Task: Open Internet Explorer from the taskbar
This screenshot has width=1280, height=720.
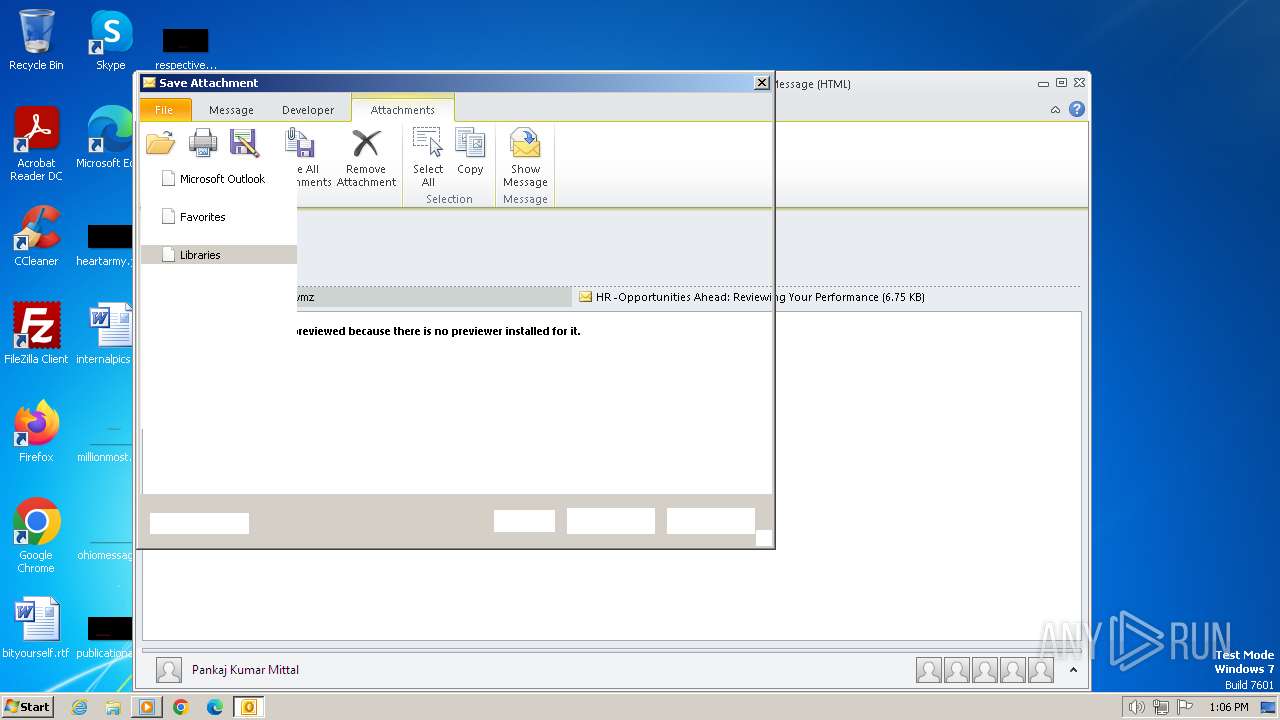Action: 79,707
